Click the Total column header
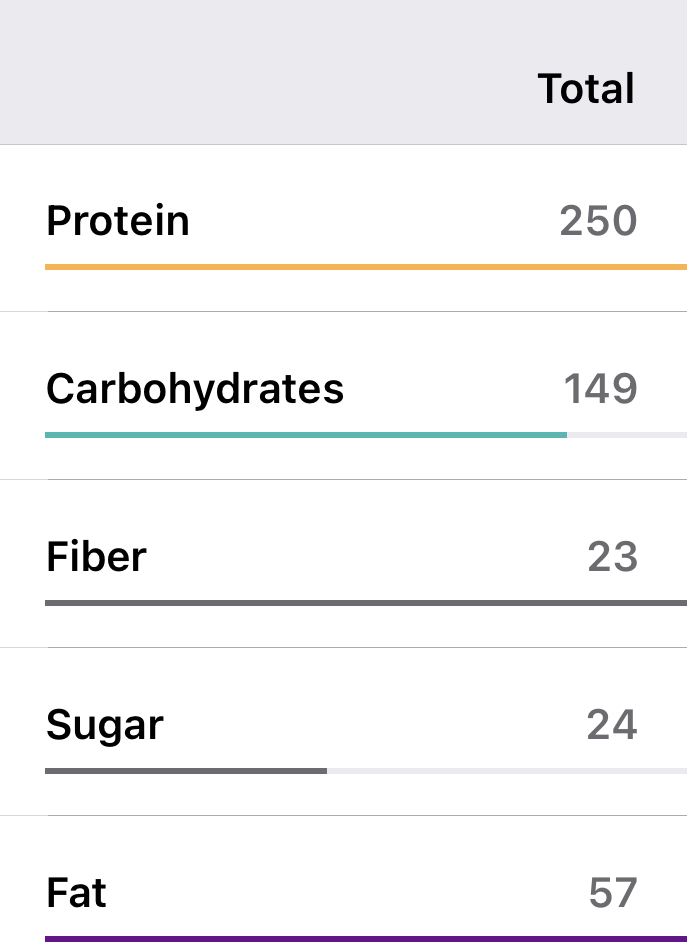This screenshot has height=952, width=687. point(586,89)
